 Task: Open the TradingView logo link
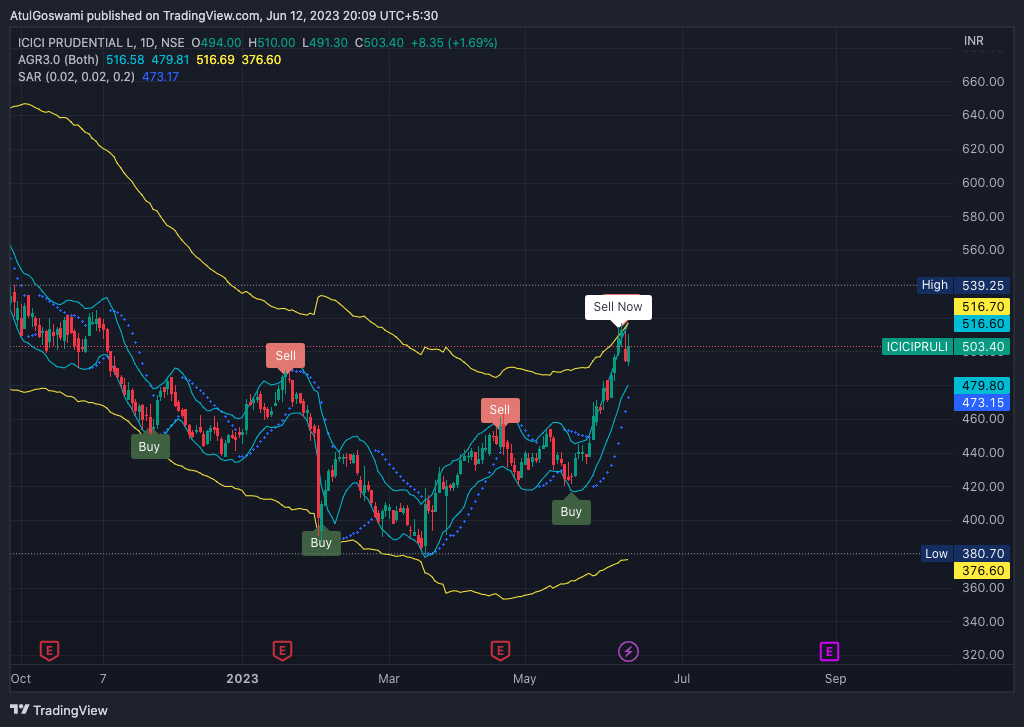pos(59,710)
